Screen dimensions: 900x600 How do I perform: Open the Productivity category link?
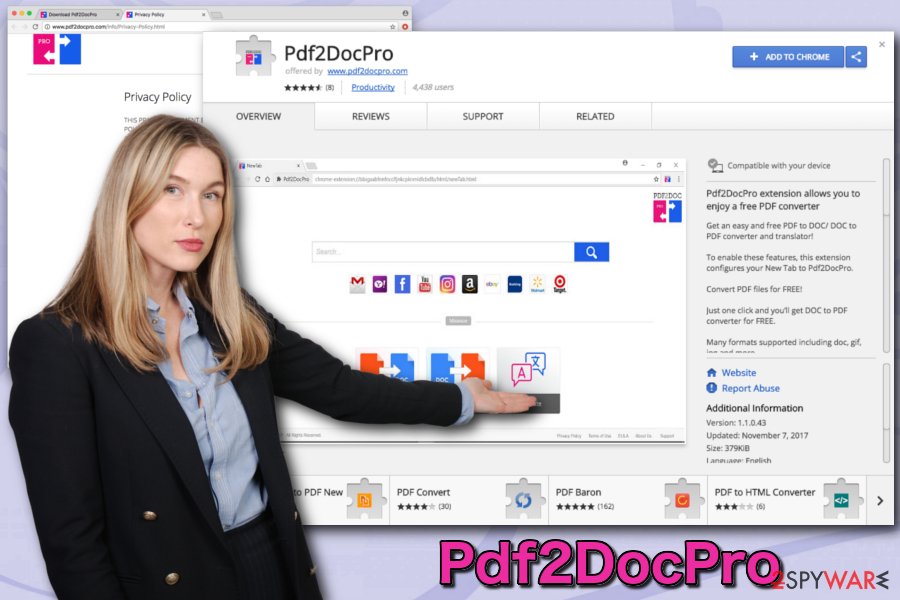coord(373,87)
